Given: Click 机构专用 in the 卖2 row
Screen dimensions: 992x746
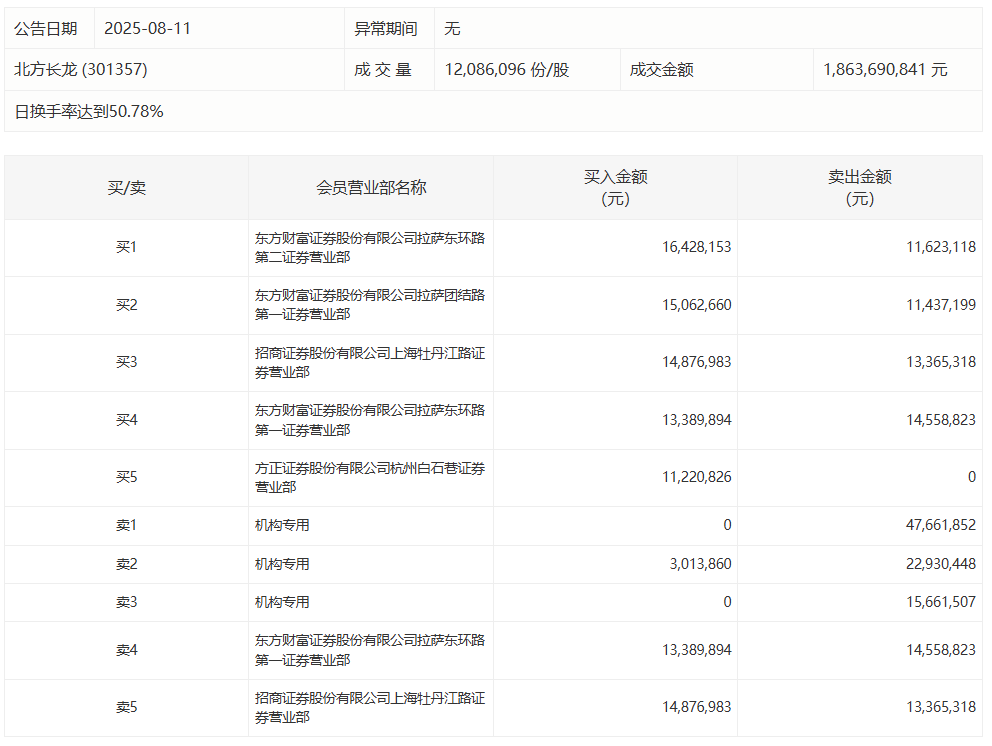Looking at the screenshot, I should click(282, 564).
